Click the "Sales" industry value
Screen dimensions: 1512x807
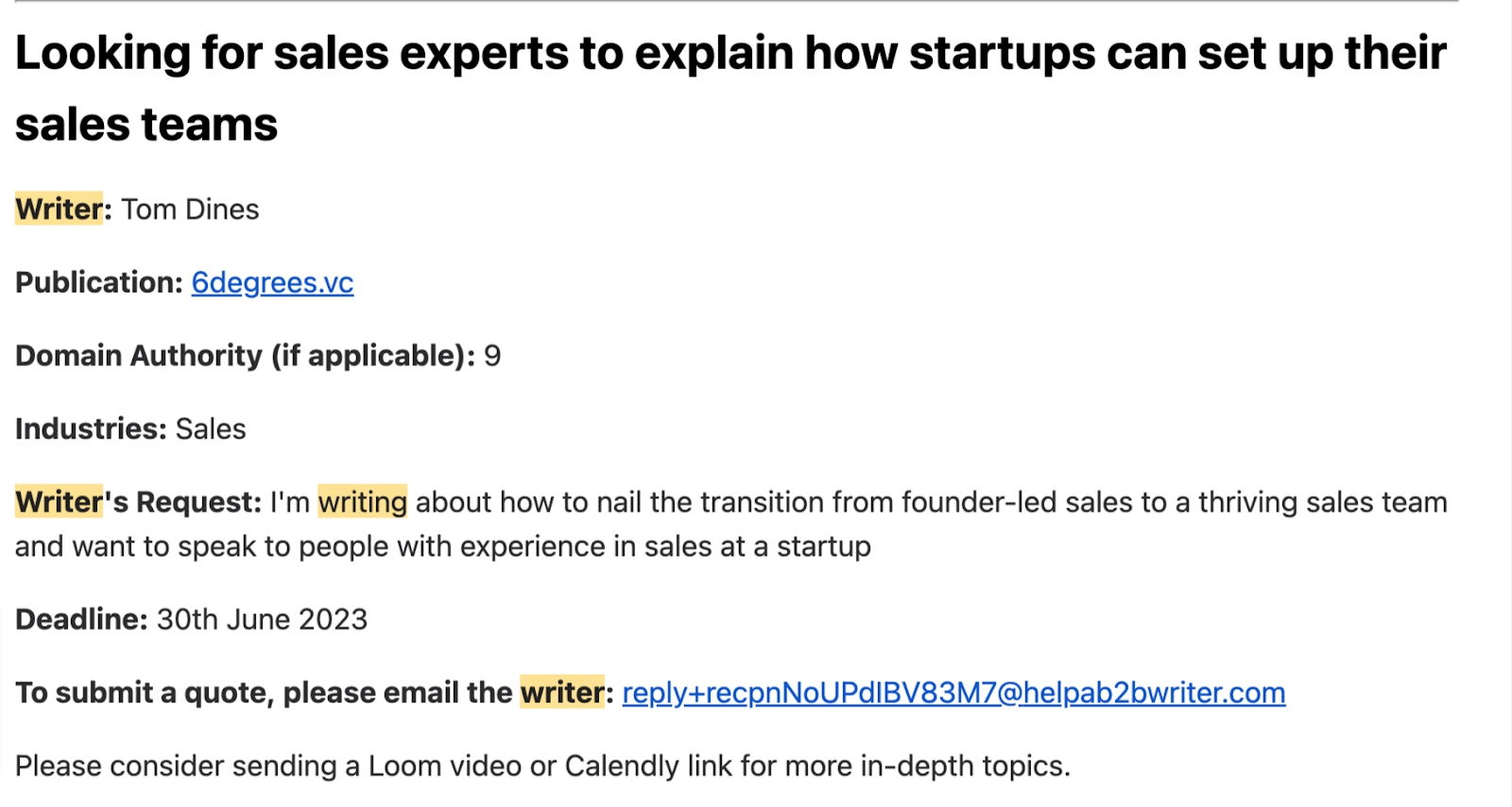point(211,429)
